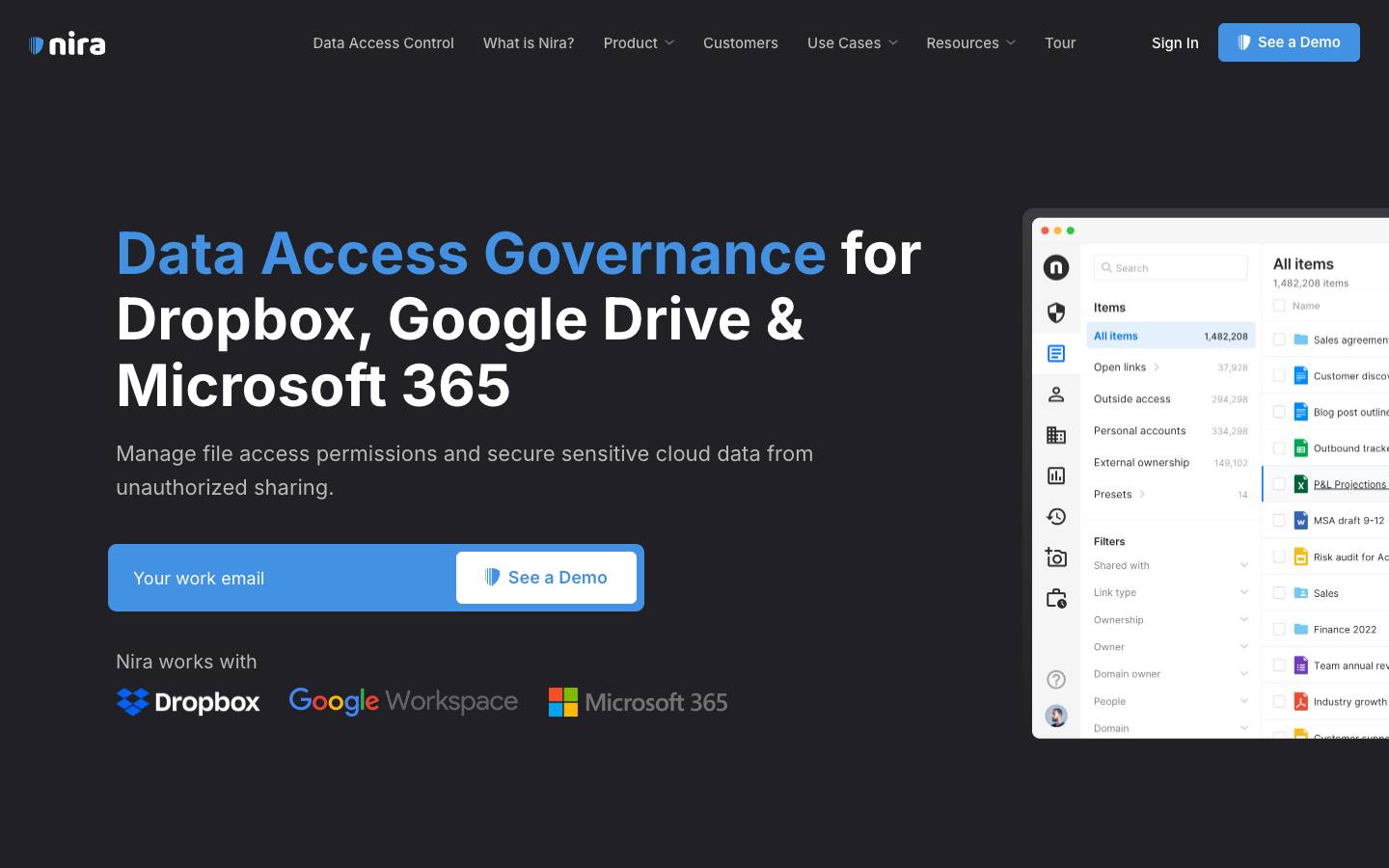The image size is (1389, 868).
Task: Check the Sales agreement row checkbox
Action: (x=1279, y=339)
